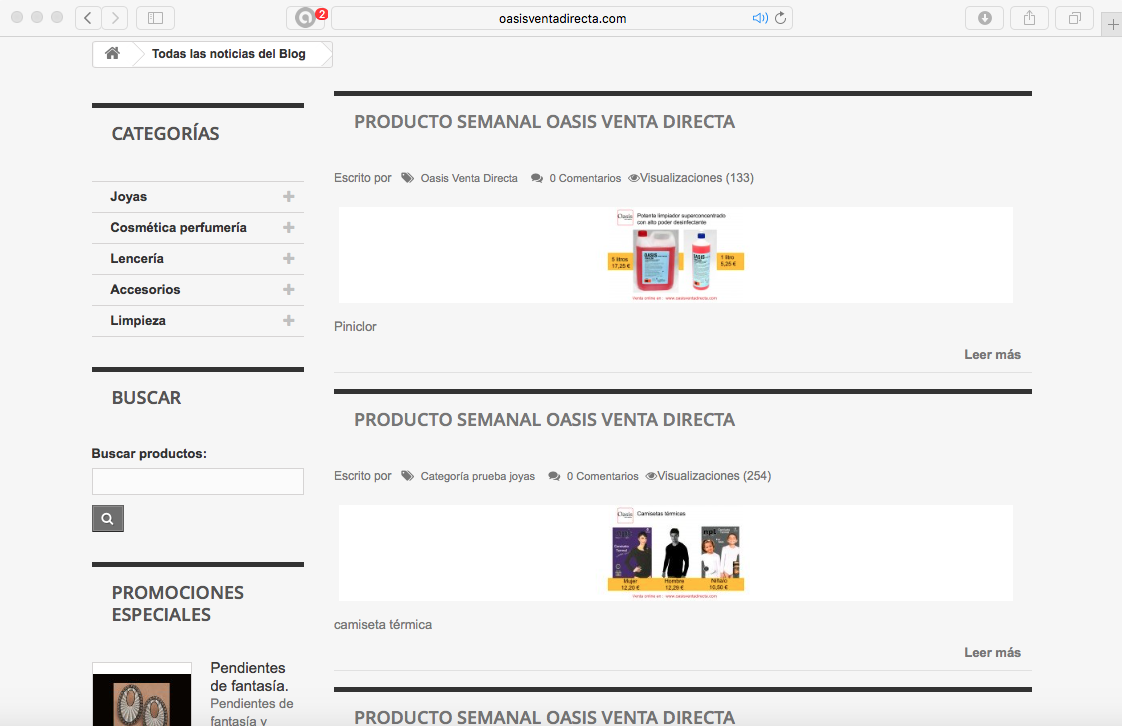Click comments bubble icon of Piniclor post
This screenshot has width=1122, height=726.
point(537,178)
